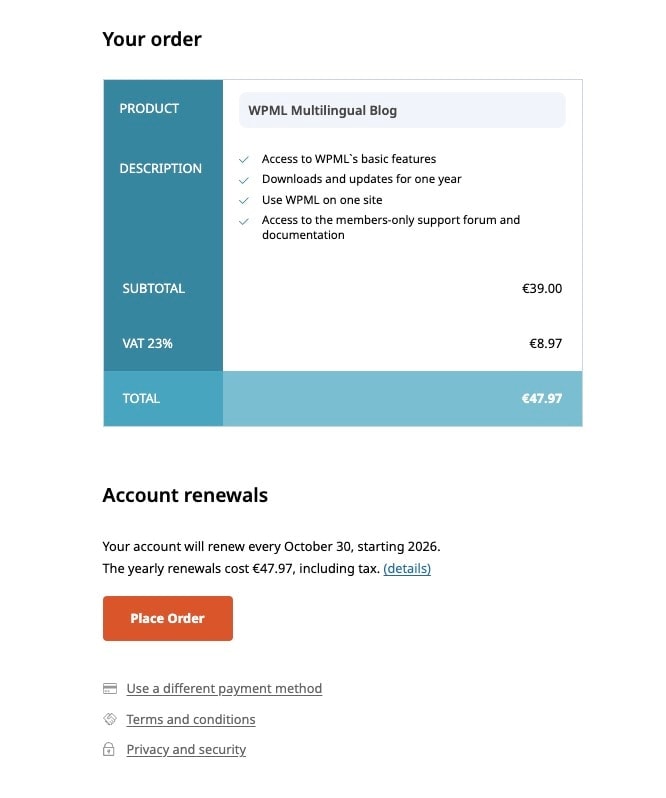Click the checkmark beside members-only support forum

point(244,221)
